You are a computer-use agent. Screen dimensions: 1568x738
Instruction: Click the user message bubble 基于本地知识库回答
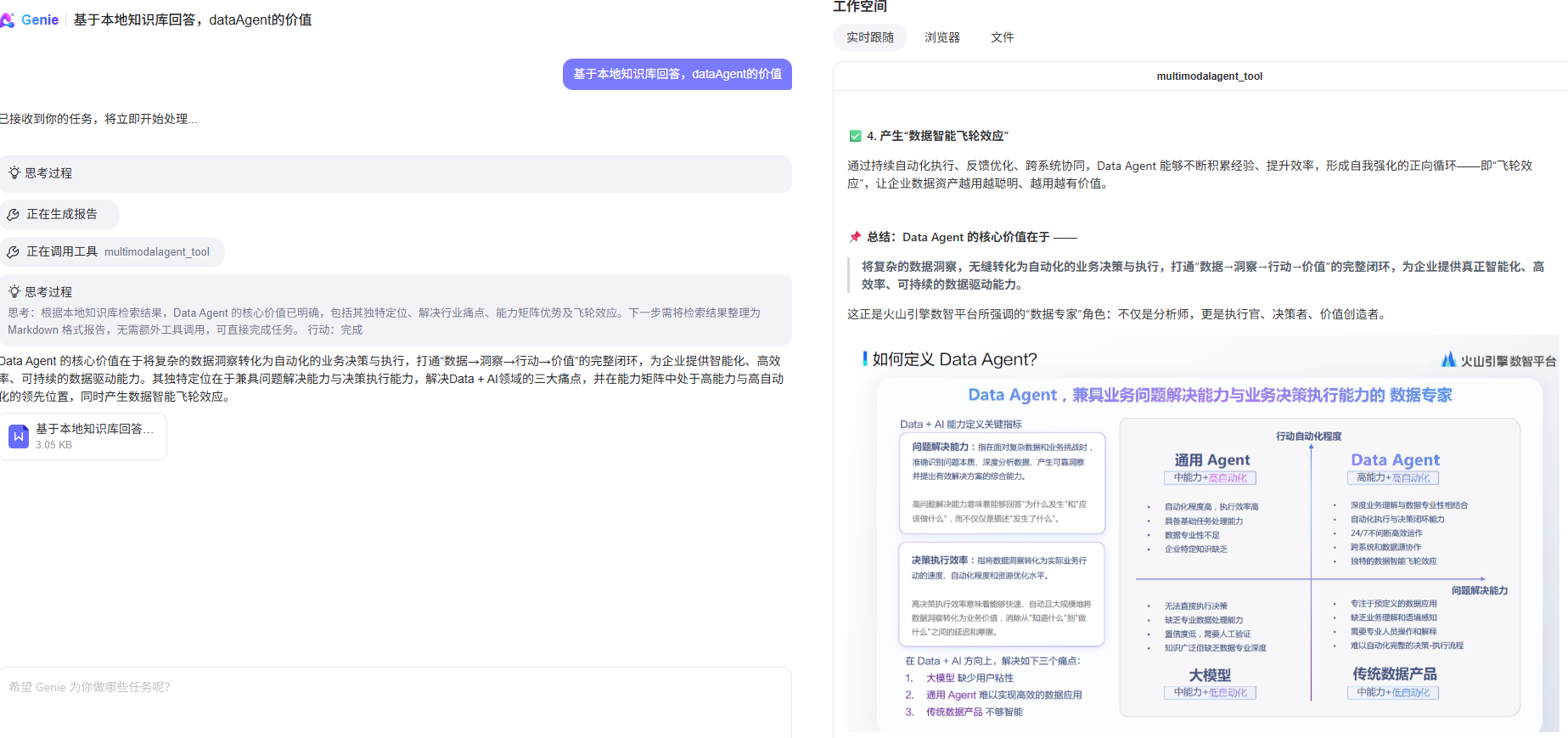click(677, 74)
